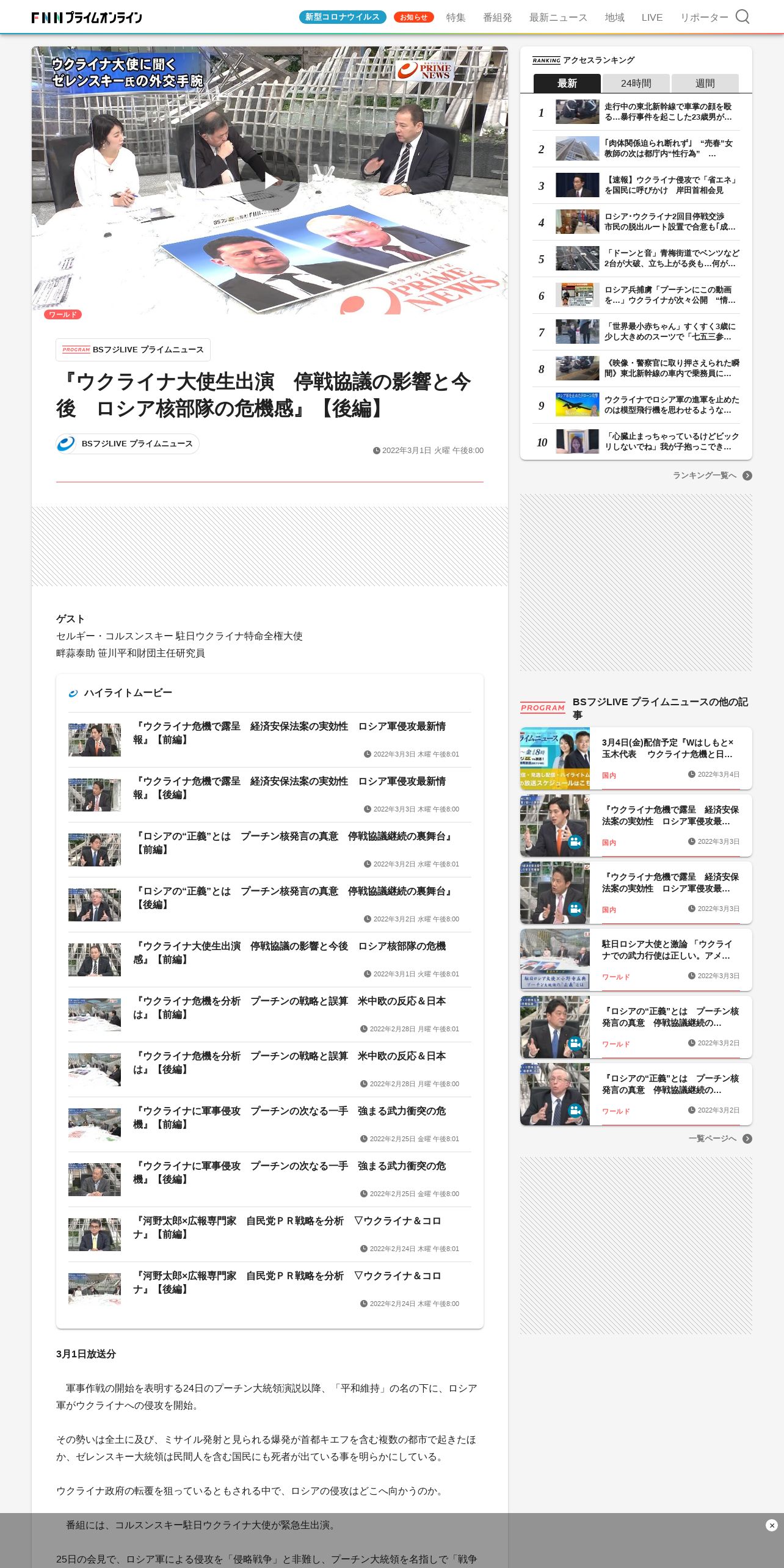The image size is (784, 1568).
Task: Switch to the 週間 ranking tab
Action: 705,83
